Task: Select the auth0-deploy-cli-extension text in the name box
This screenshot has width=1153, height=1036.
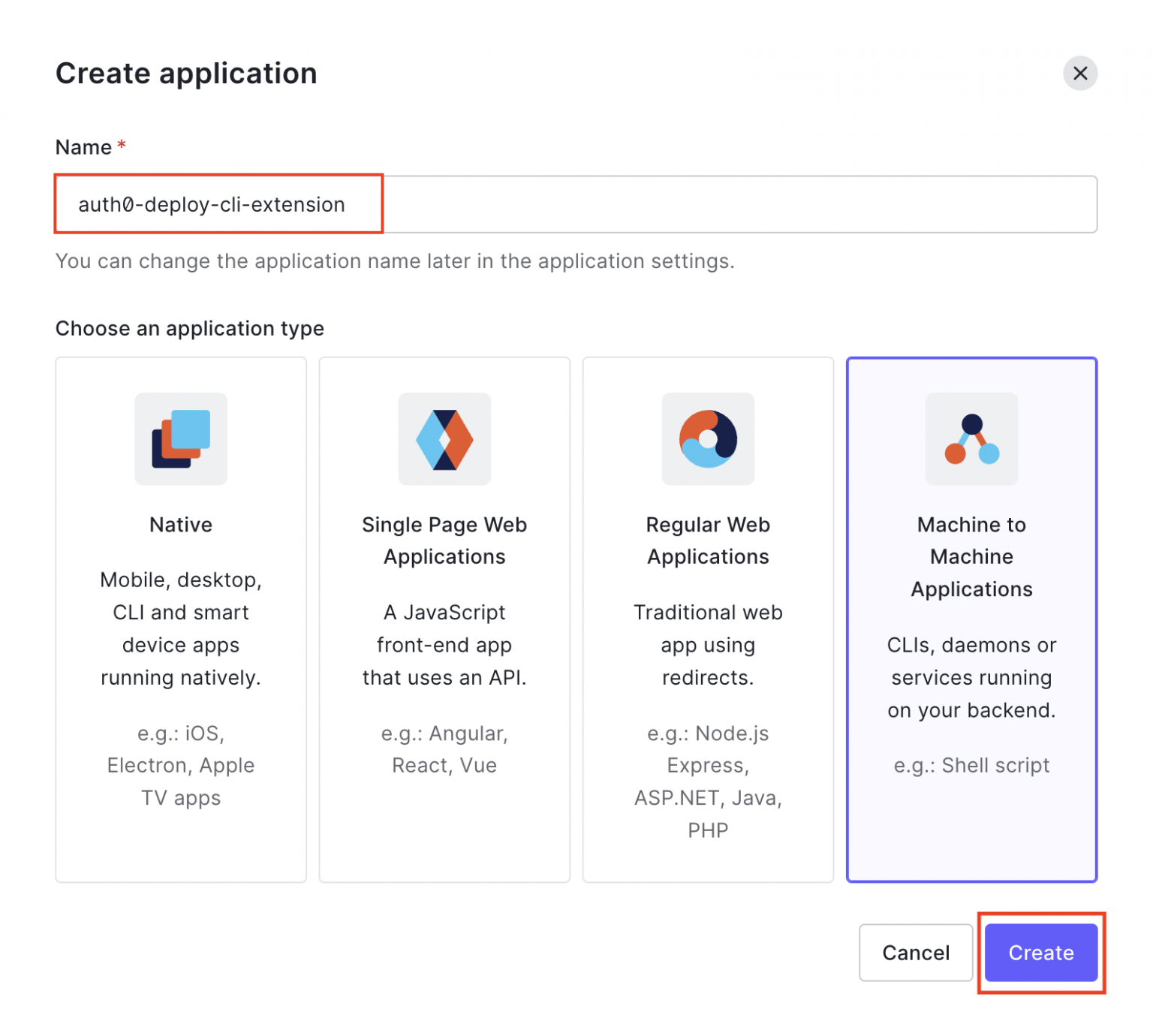Action: (x=212, y=204)
